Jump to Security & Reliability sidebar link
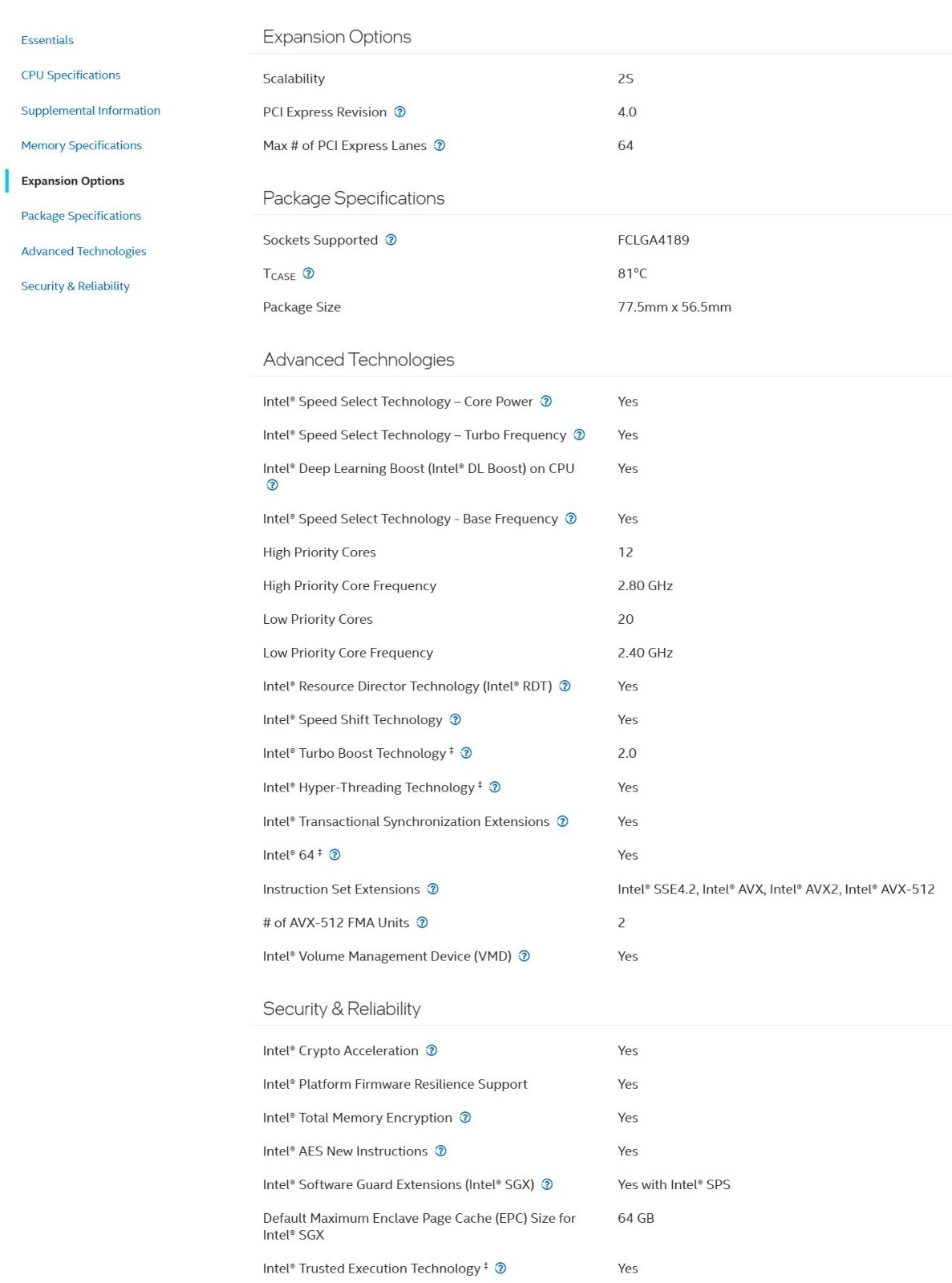 [75, 286]
